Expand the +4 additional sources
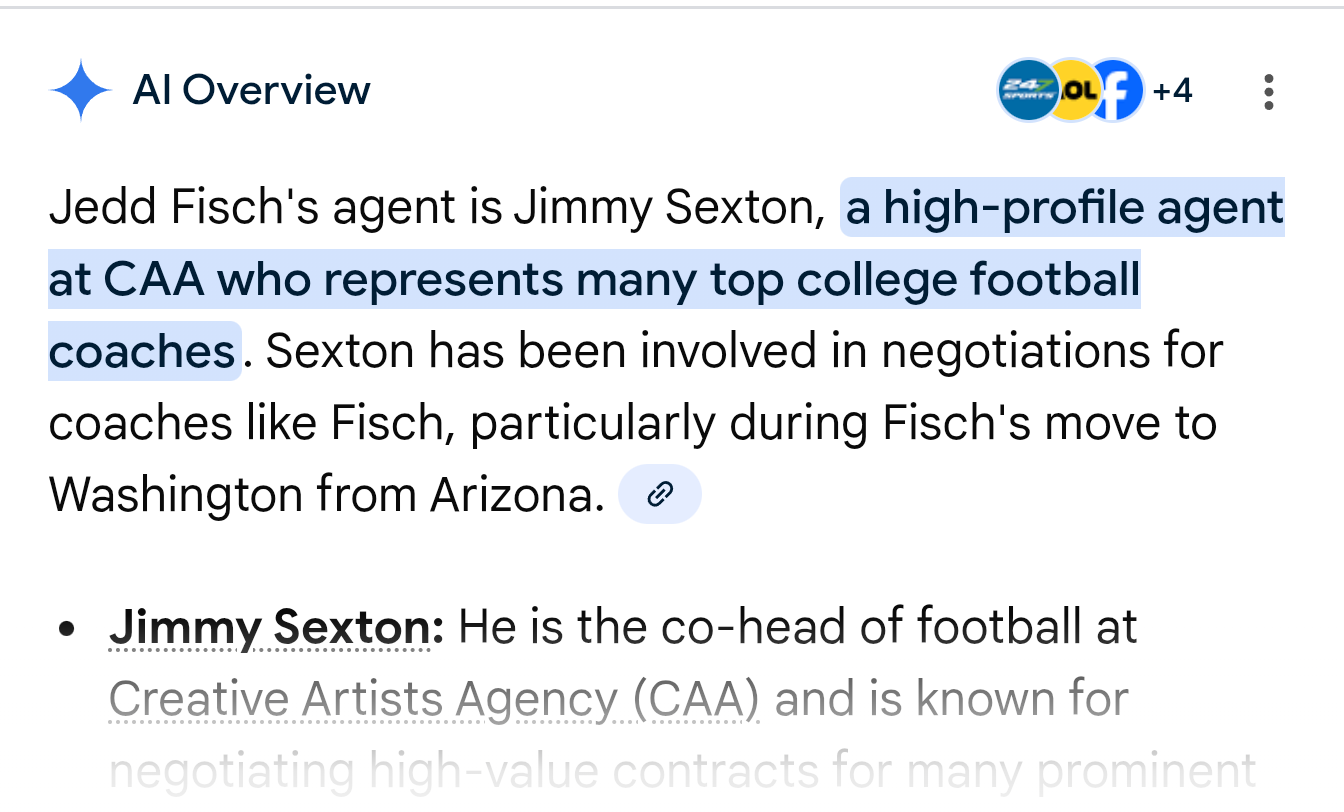Viewport: 1344px width, 812px height. point(1172,92)
